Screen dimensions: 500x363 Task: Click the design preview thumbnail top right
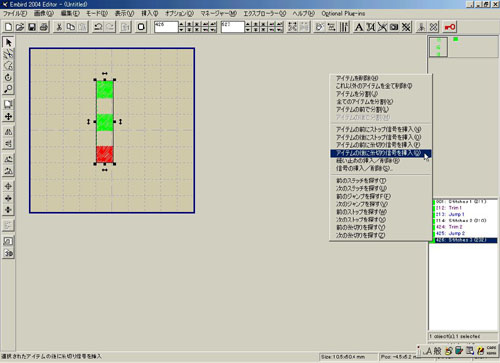[438, 47]
